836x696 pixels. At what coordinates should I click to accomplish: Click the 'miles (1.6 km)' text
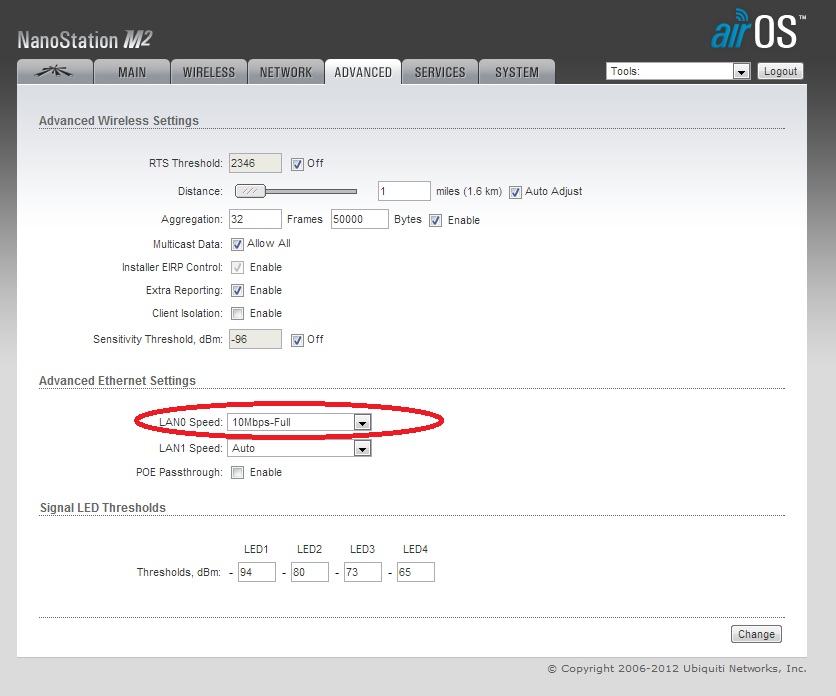tap(469, 191)
